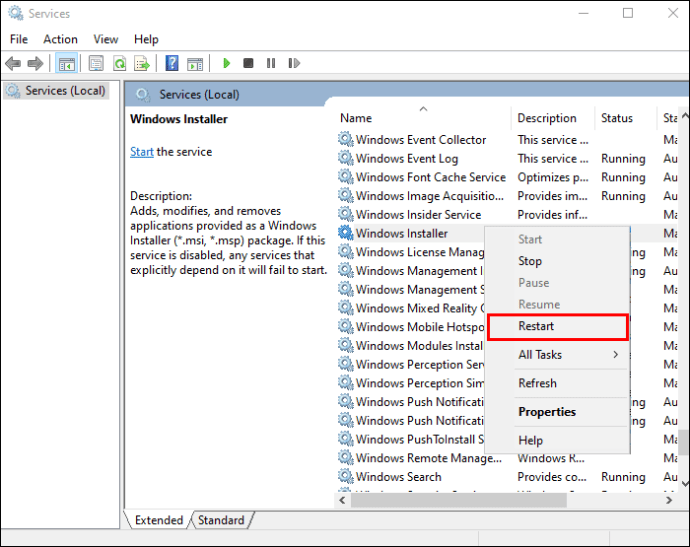Select the Windows Event Log service
The width and height of the screenshot is (690, 547).
(x=407, y=158)
